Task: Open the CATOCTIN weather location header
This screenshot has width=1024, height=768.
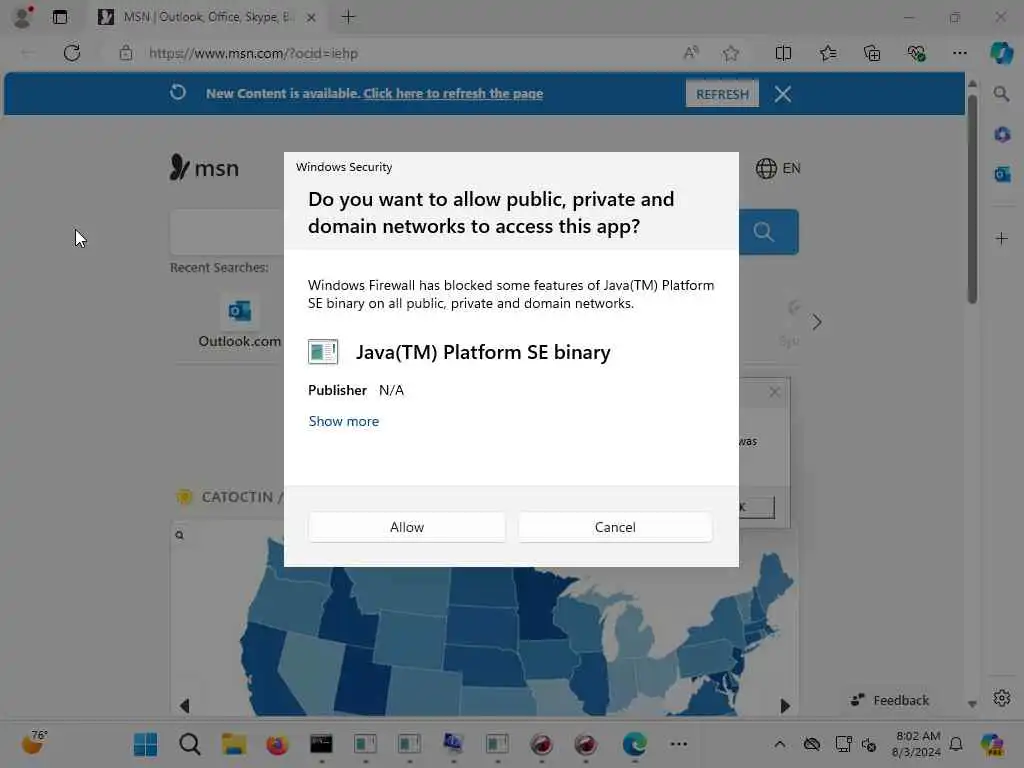Action: pyautogui.click(x=230, y=497)
